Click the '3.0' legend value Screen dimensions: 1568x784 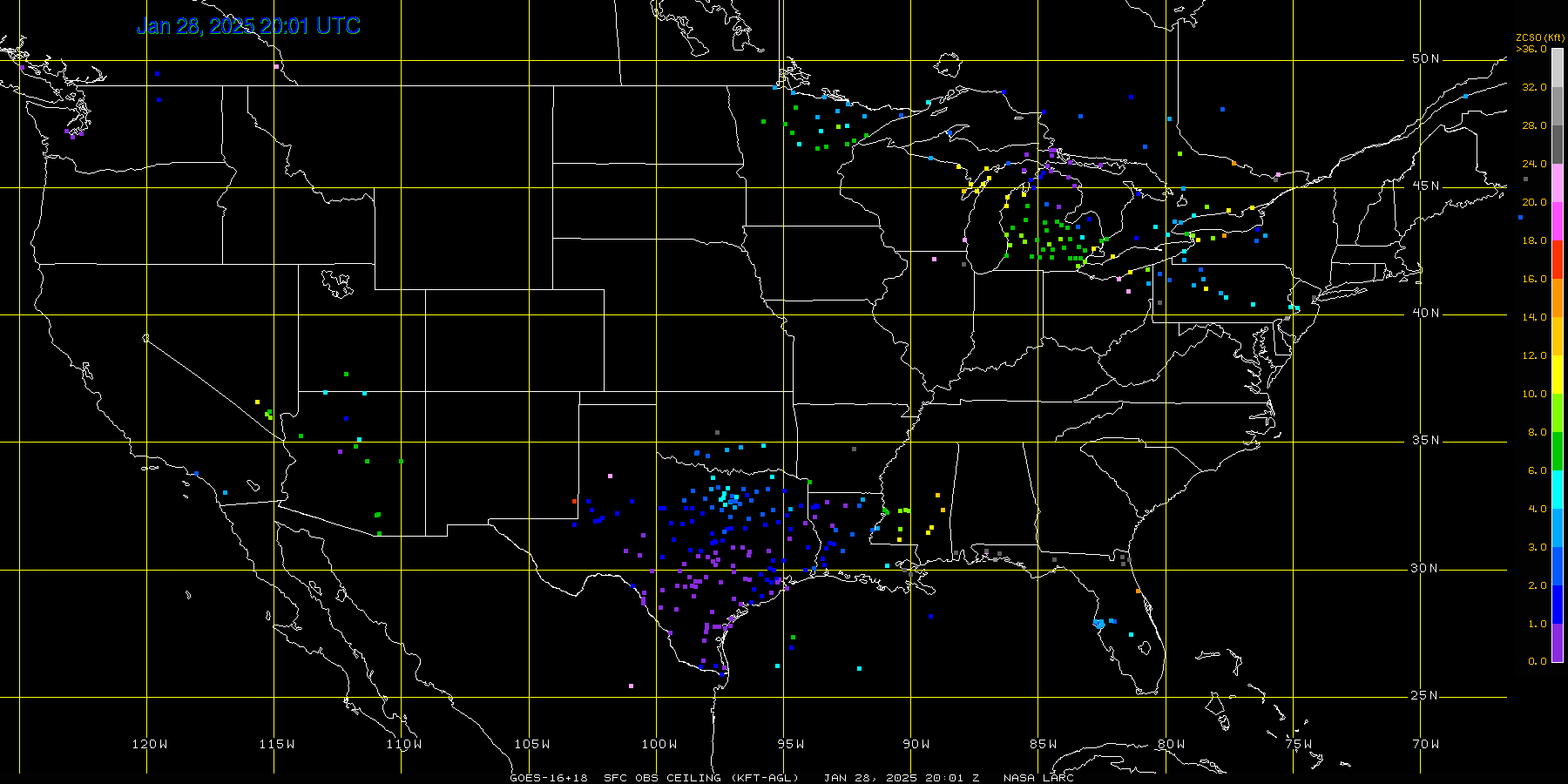pyautogui.click(x=1538, y=547)
